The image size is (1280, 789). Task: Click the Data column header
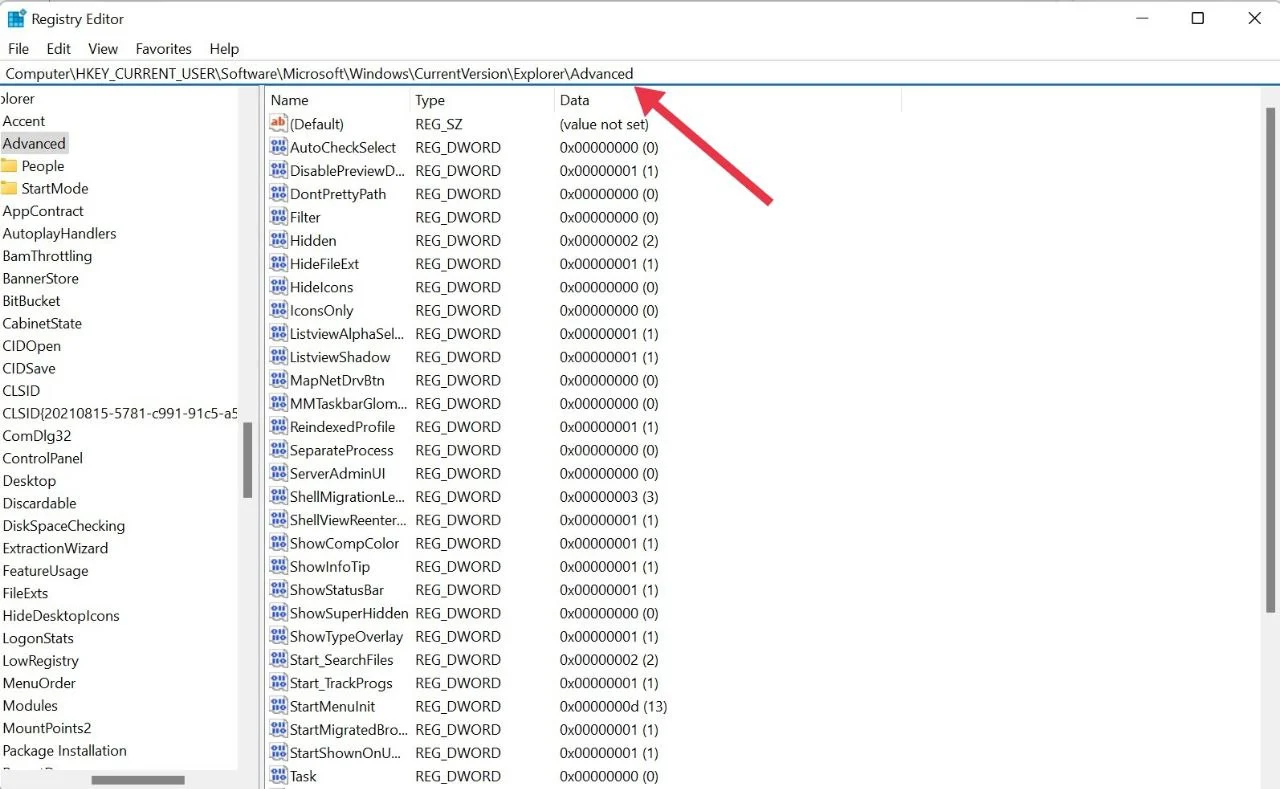tap(575, 100)
